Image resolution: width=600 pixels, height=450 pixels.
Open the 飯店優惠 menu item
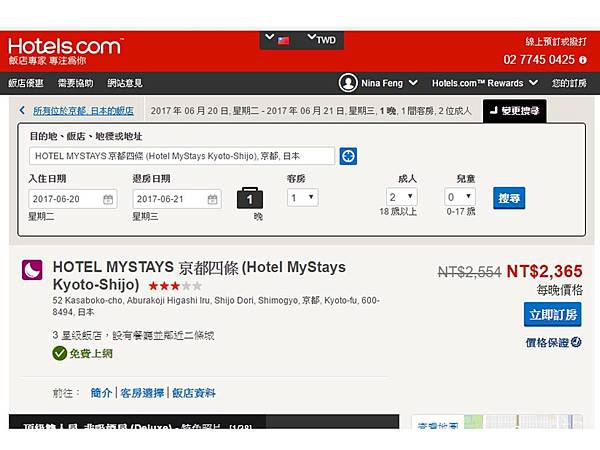point(26,83)
